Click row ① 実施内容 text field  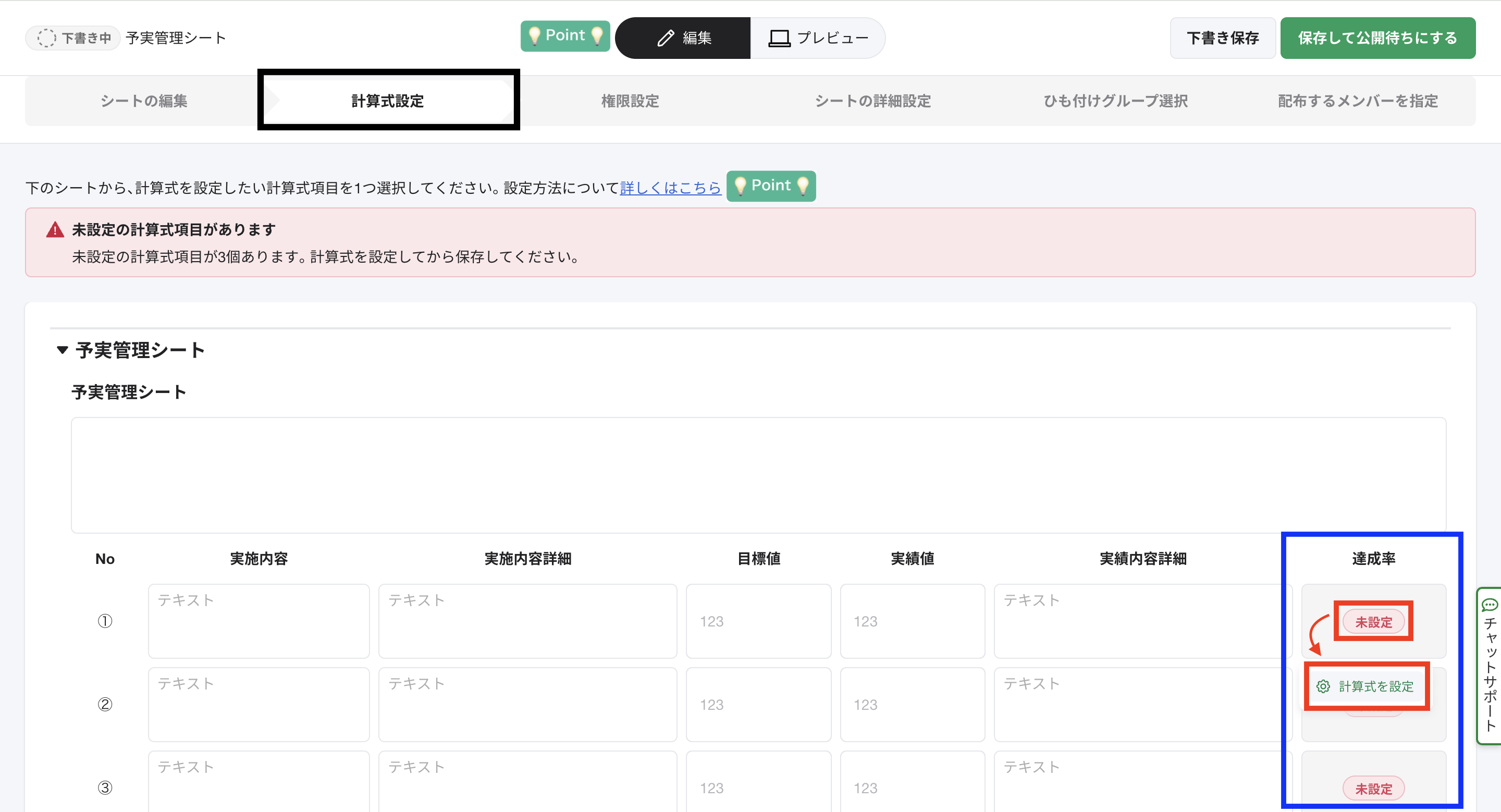pyautogui.click(x=259, y=621)
